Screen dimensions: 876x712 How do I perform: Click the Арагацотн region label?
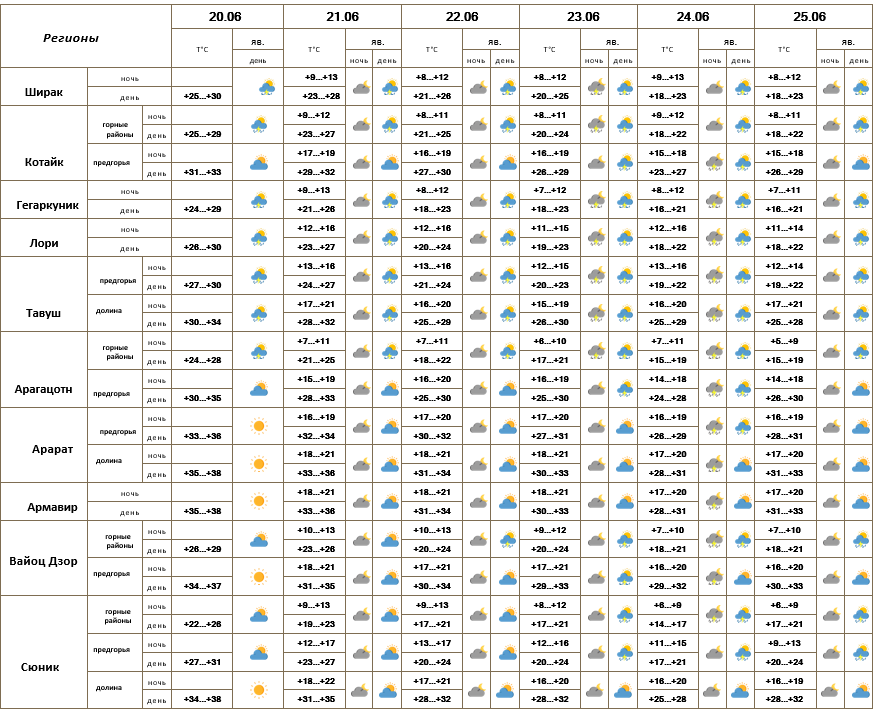tap(44, 389)
